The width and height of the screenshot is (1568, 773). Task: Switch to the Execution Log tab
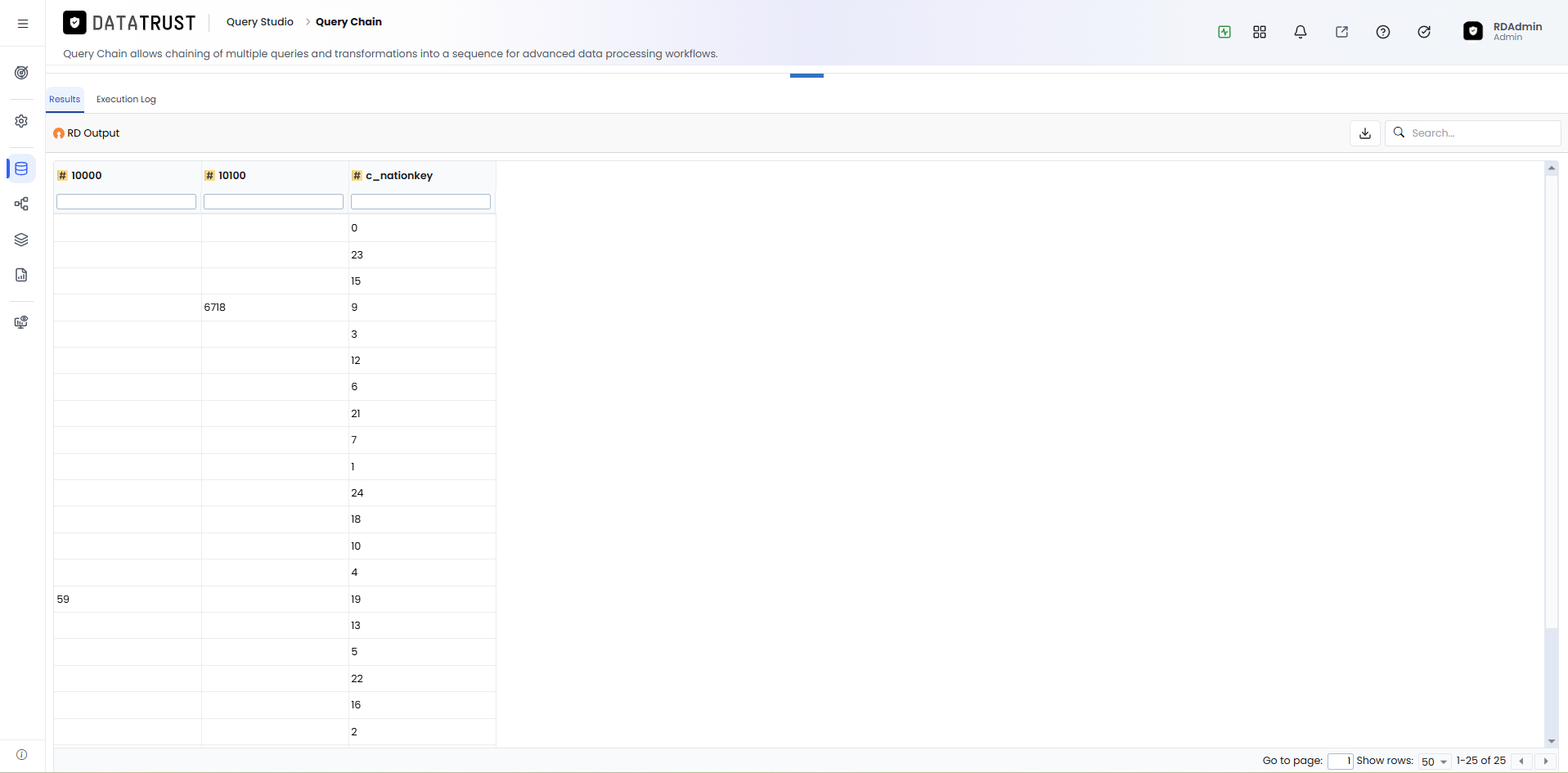coord(126,100)
